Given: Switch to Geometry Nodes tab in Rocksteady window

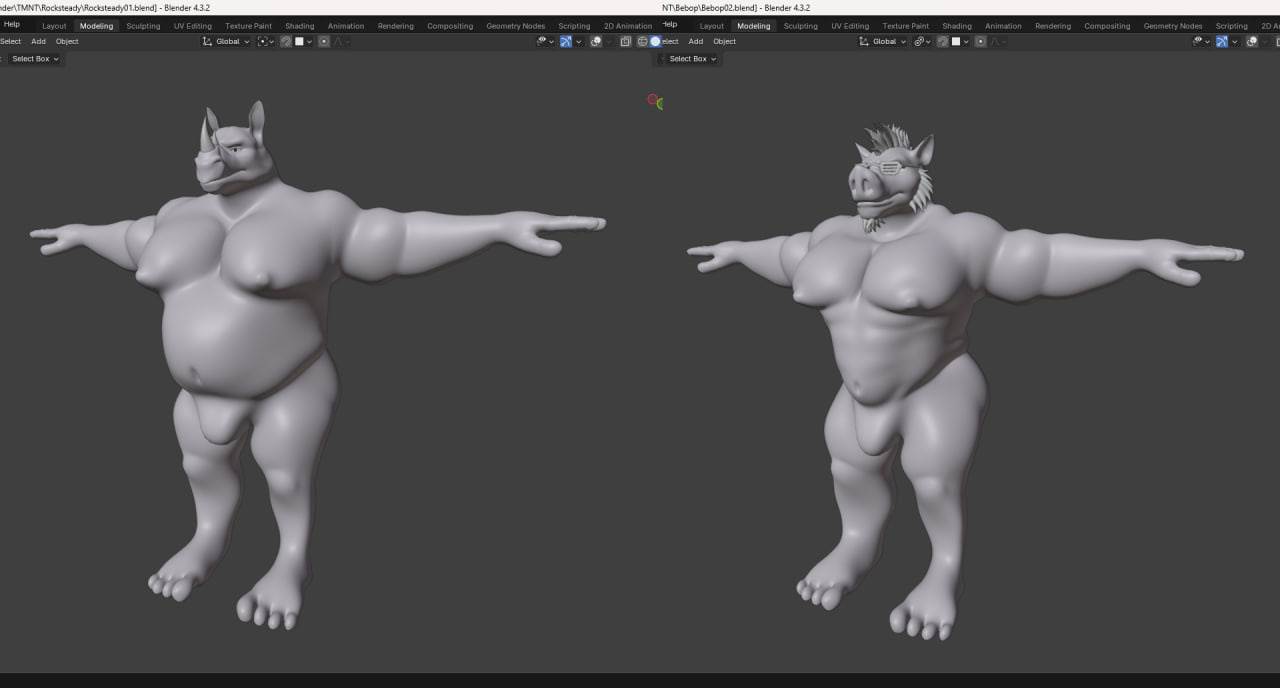Looking at the screenshot, I should pyautogui.click(x=516, y=26).
